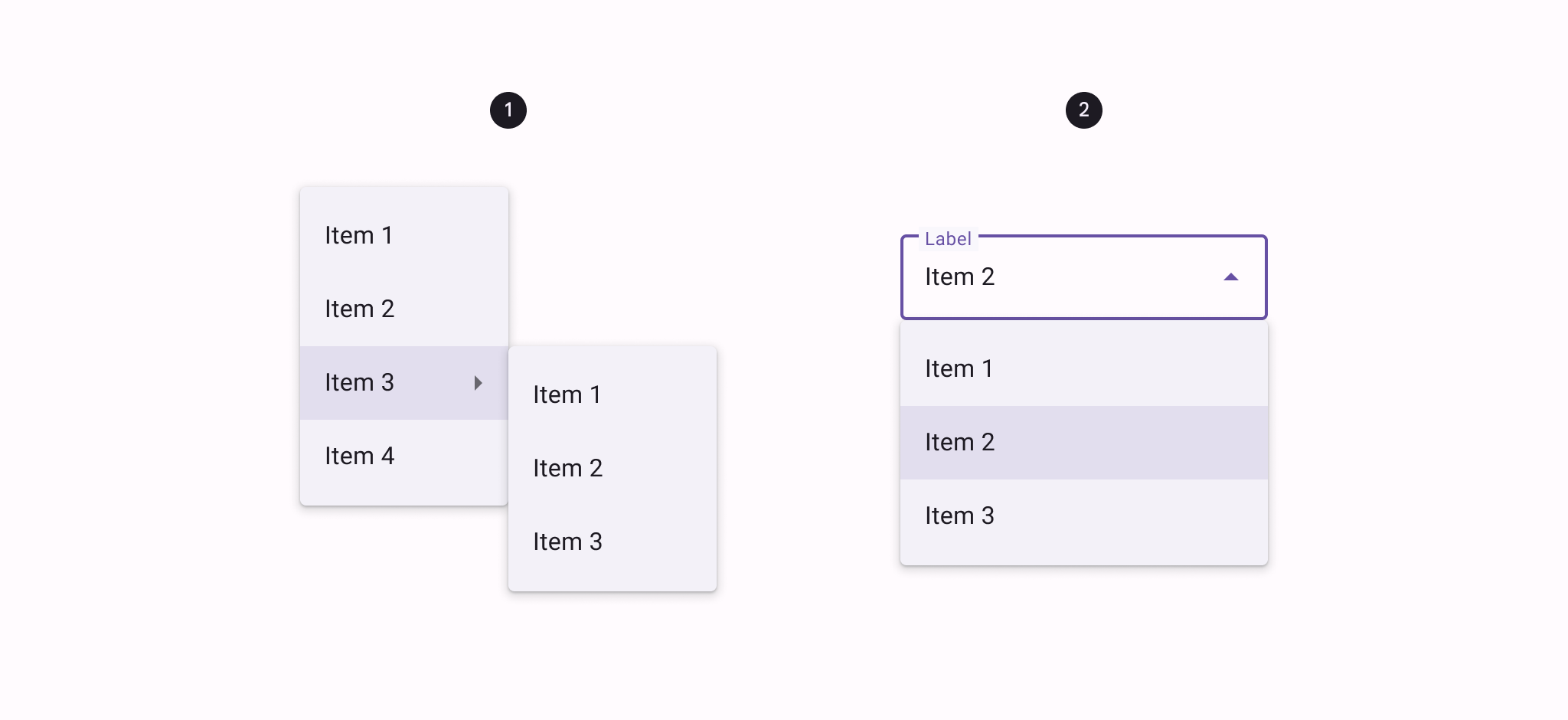Select Item 1 in the left context menu
This screenshot has height=720, width=1568.
click(359, 235)
